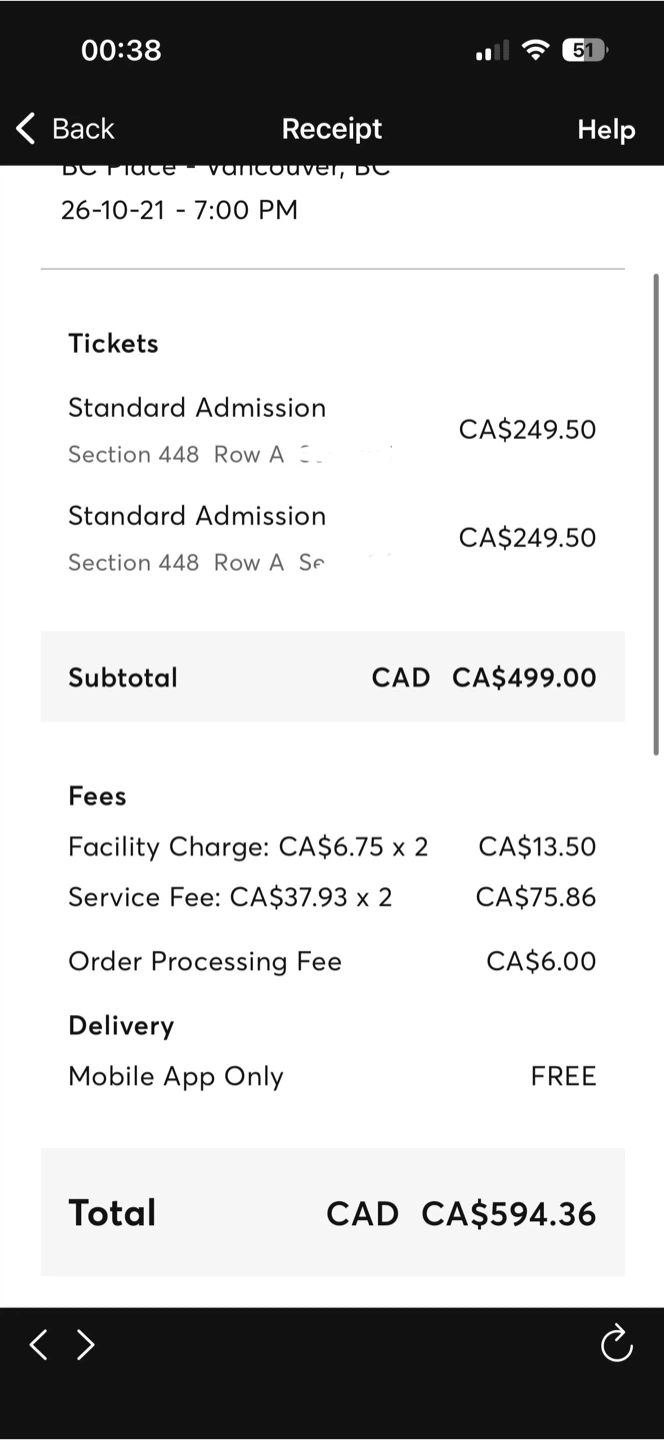Reload page with refresh icon
Image resolution: width=664 pixels, height=1440 pixels.
(616, 1343)
